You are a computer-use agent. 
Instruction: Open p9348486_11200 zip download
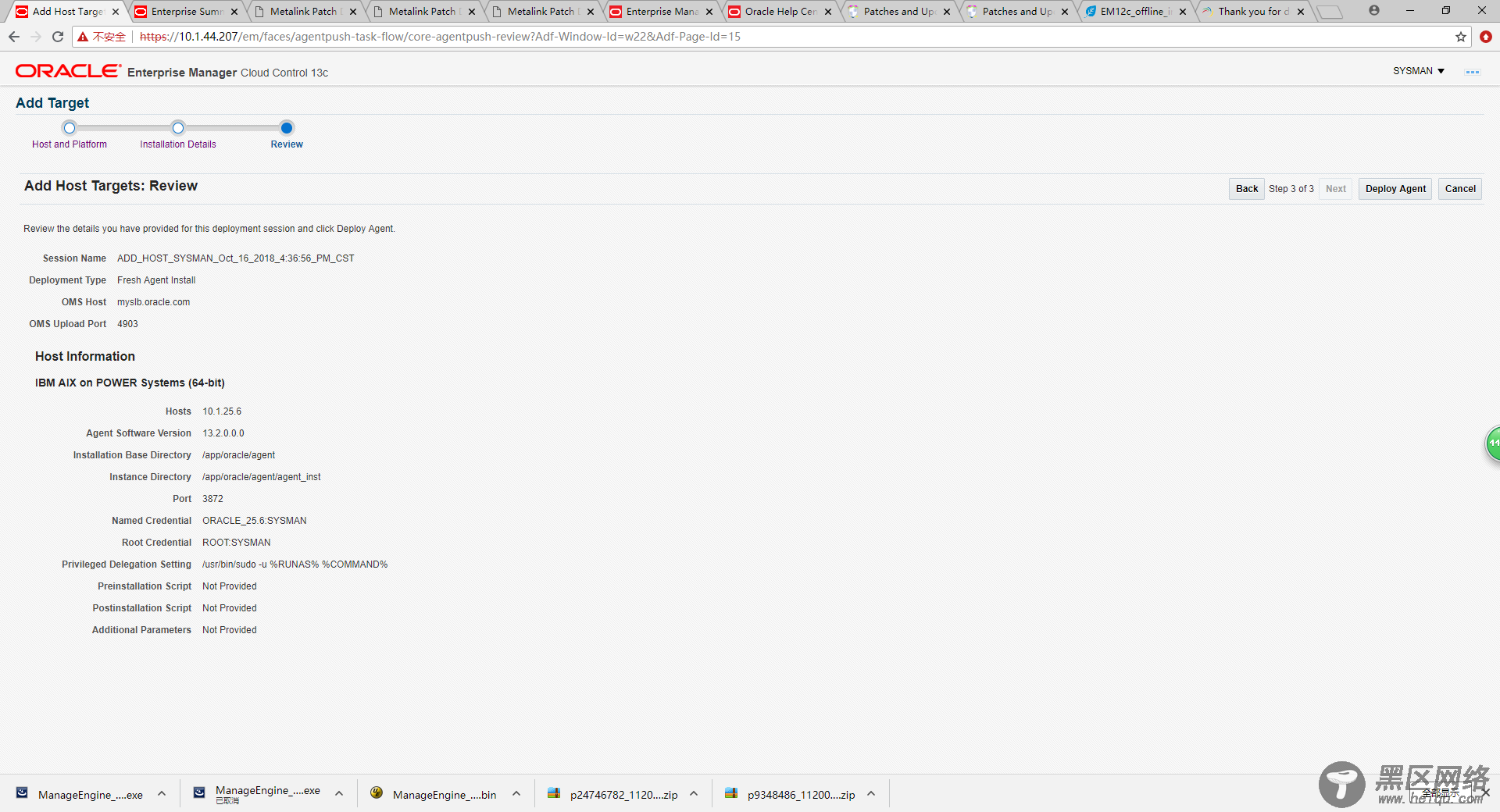pos(791,795)
